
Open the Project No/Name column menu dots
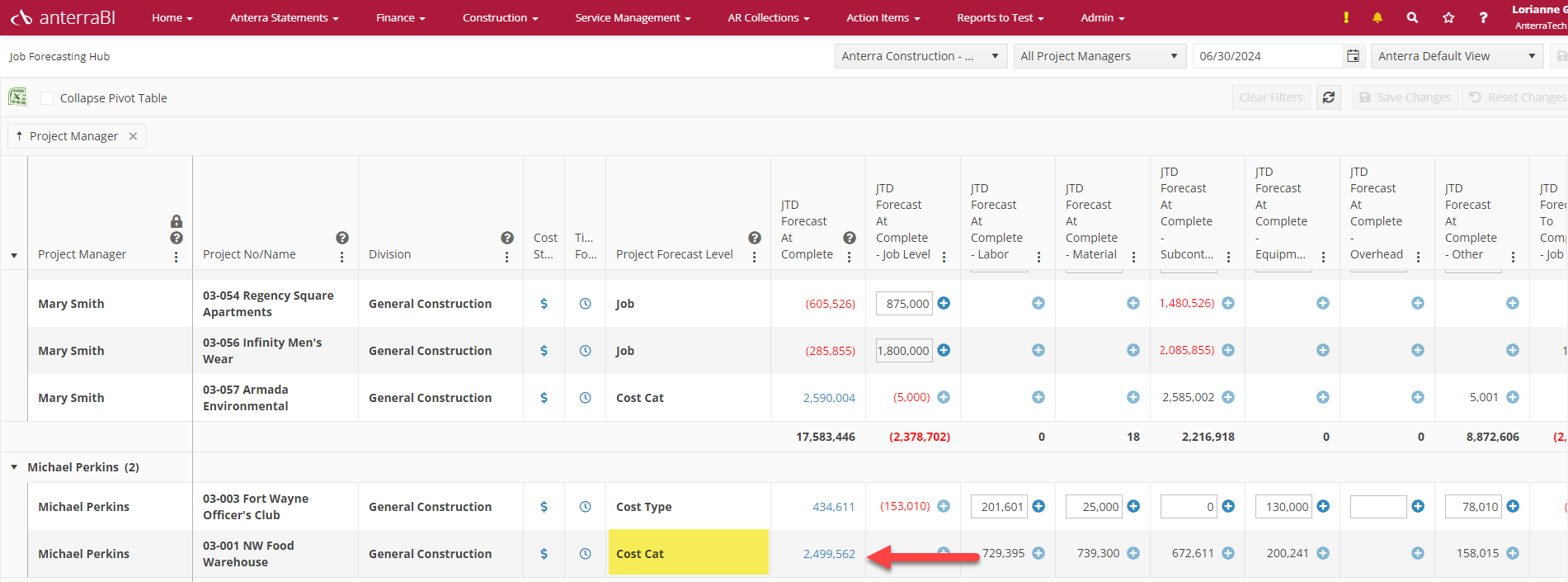point(342,257)
